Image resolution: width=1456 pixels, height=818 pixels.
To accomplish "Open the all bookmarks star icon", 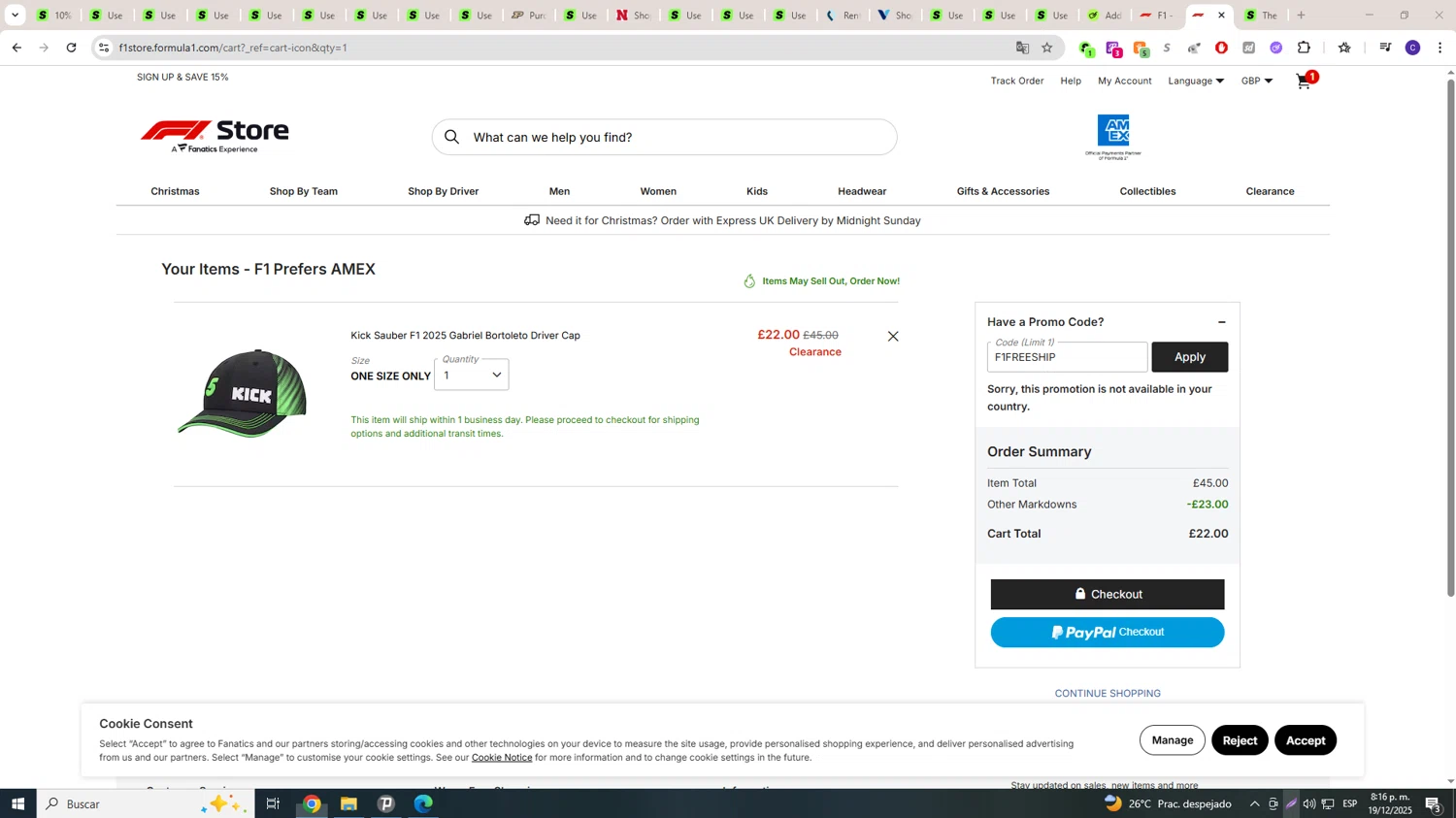I will pyautogui.click(x=1344, y=48).
